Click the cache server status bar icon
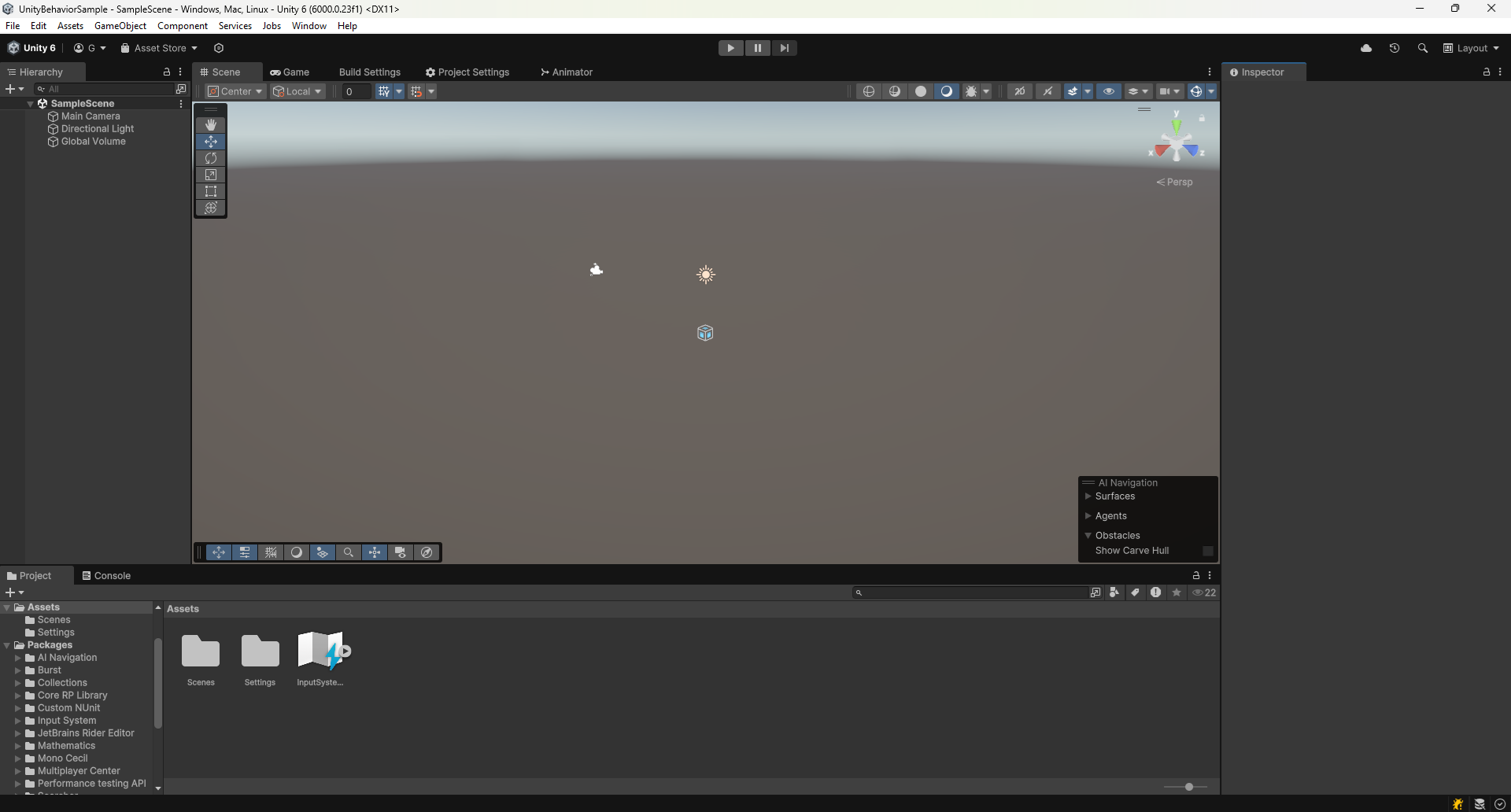The height and width of the screenshot is (812, 1511). pyautogui.click(x=1480, y=804)
